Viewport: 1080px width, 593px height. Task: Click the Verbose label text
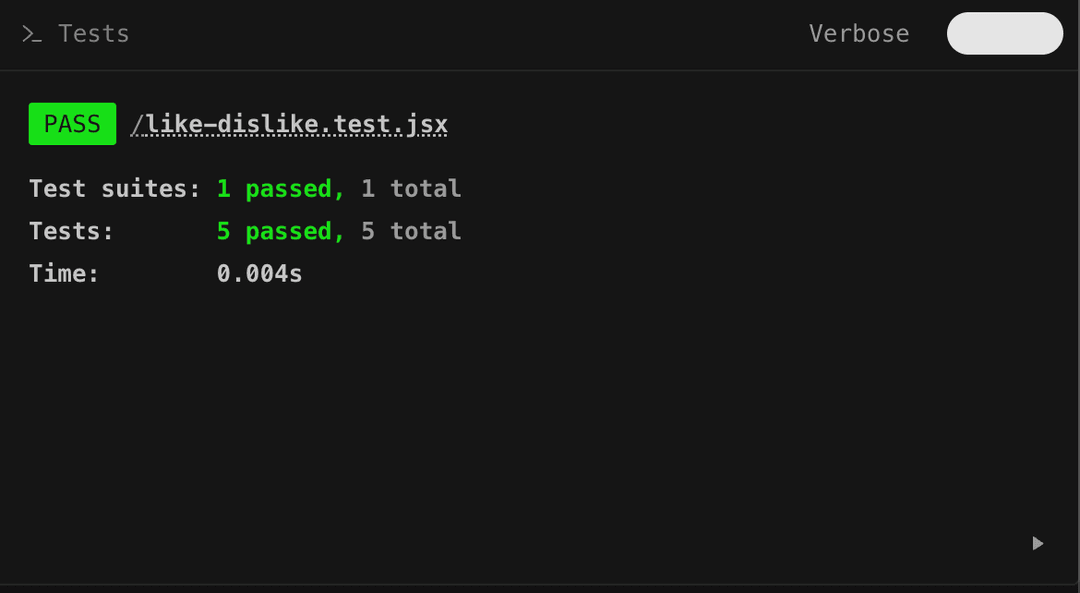[859, 34]
